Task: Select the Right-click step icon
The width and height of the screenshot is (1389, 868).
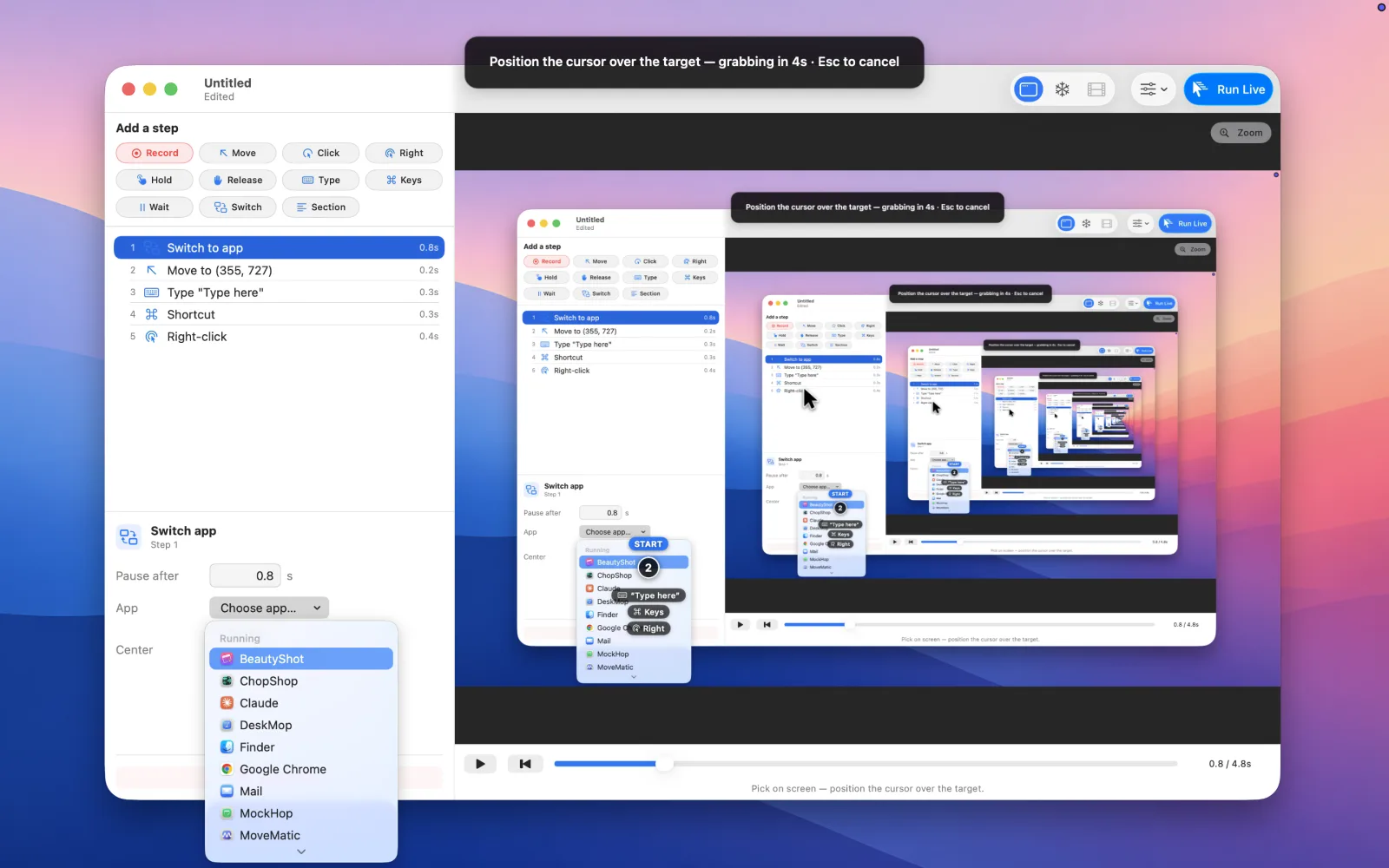Action: 151,337
